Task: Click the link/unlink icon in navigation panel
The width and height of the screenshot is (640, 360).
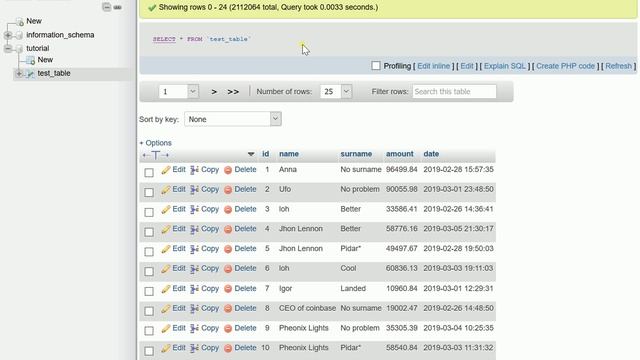Action: tap(118, 7)
